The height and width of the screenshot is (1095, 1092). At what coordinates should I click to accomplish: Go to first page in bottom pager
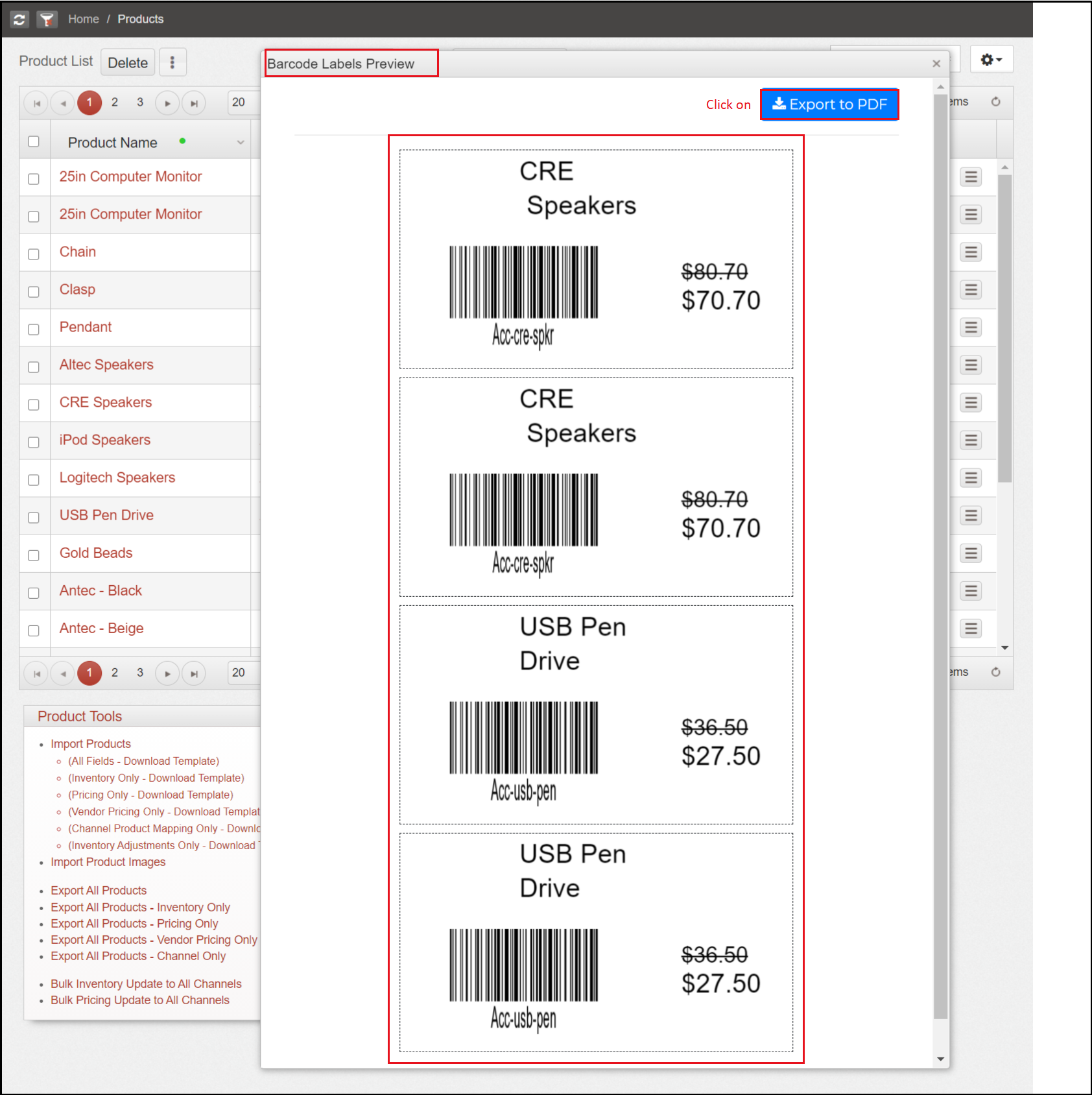pos(37,673)
